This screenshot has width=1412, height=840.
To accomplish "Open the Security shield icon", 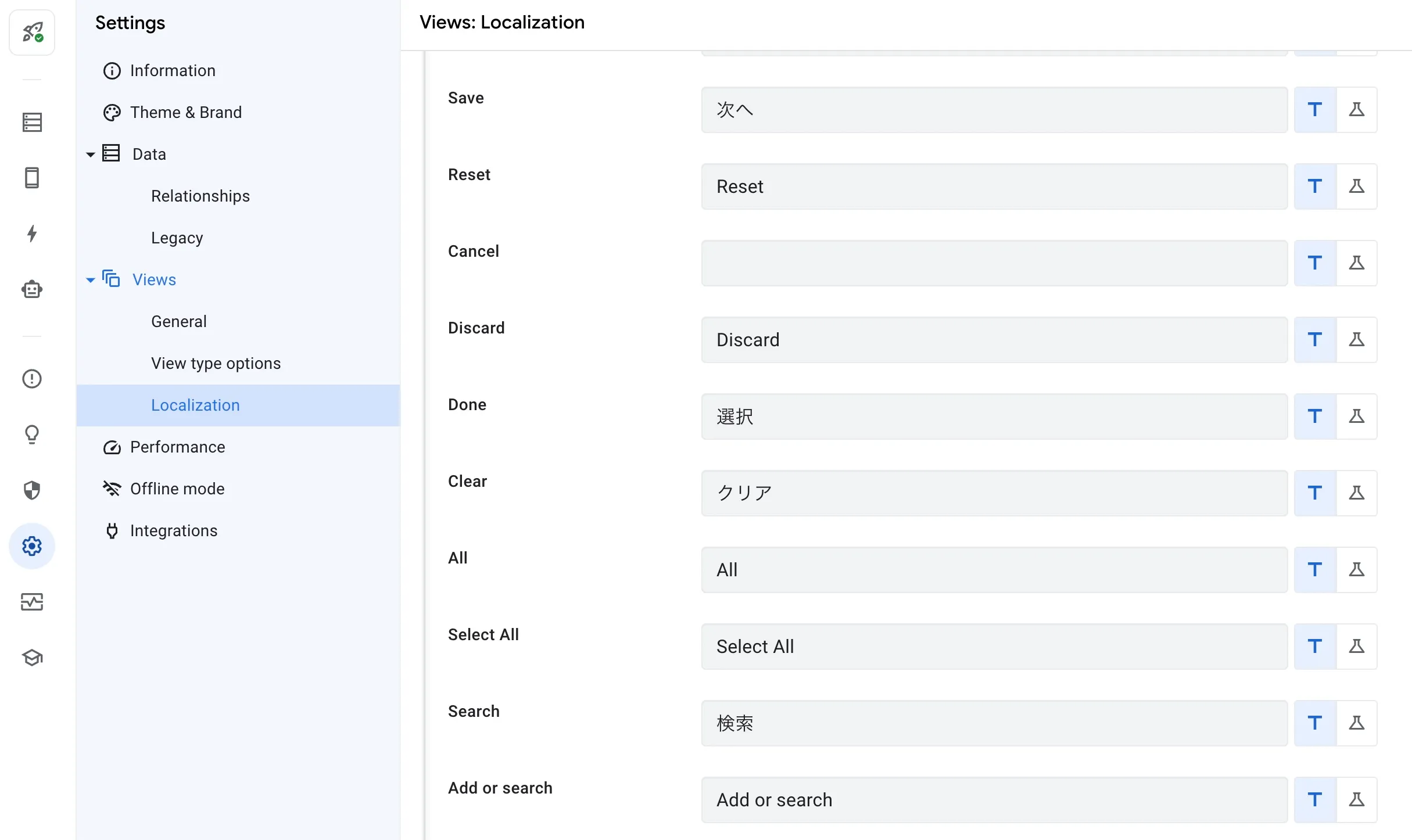I will pyautogui.click(x=32, y=490).
